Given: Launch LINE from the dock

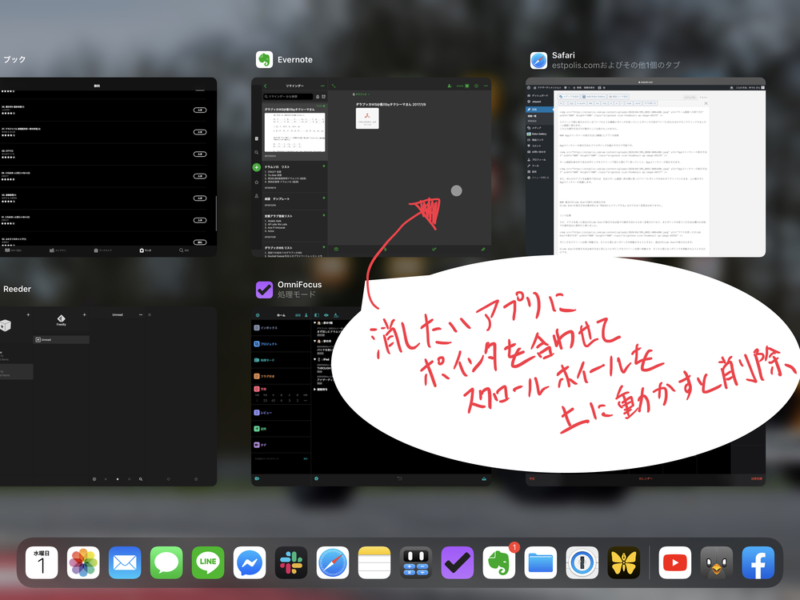Looking at the screenshot, I should [x=208, y=563].
